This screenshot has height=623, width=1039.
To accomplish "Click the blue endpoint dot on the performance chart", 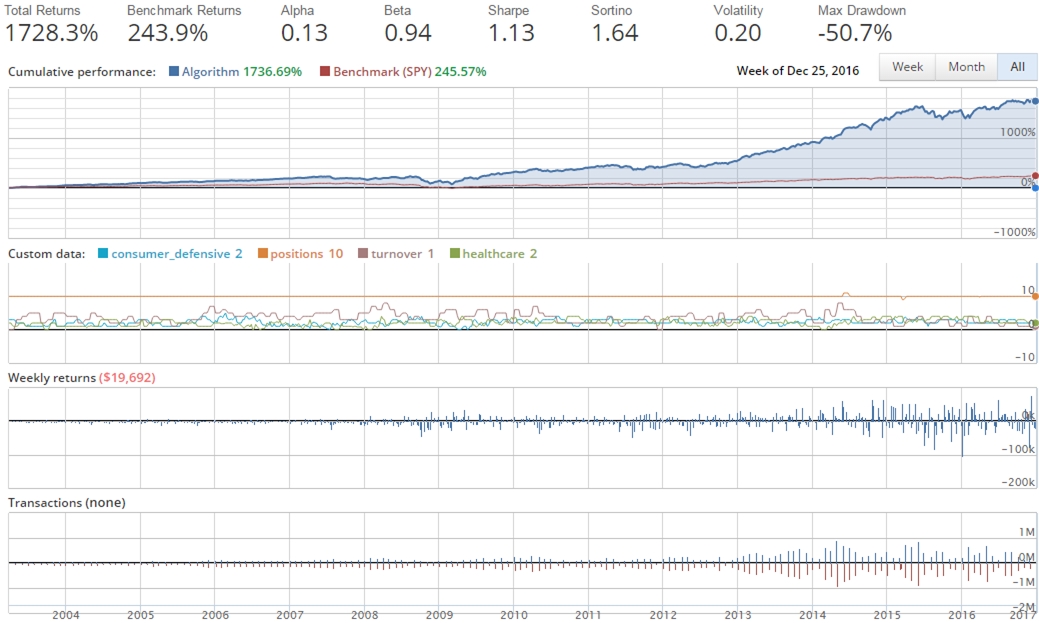I will tap(1033, 101).
